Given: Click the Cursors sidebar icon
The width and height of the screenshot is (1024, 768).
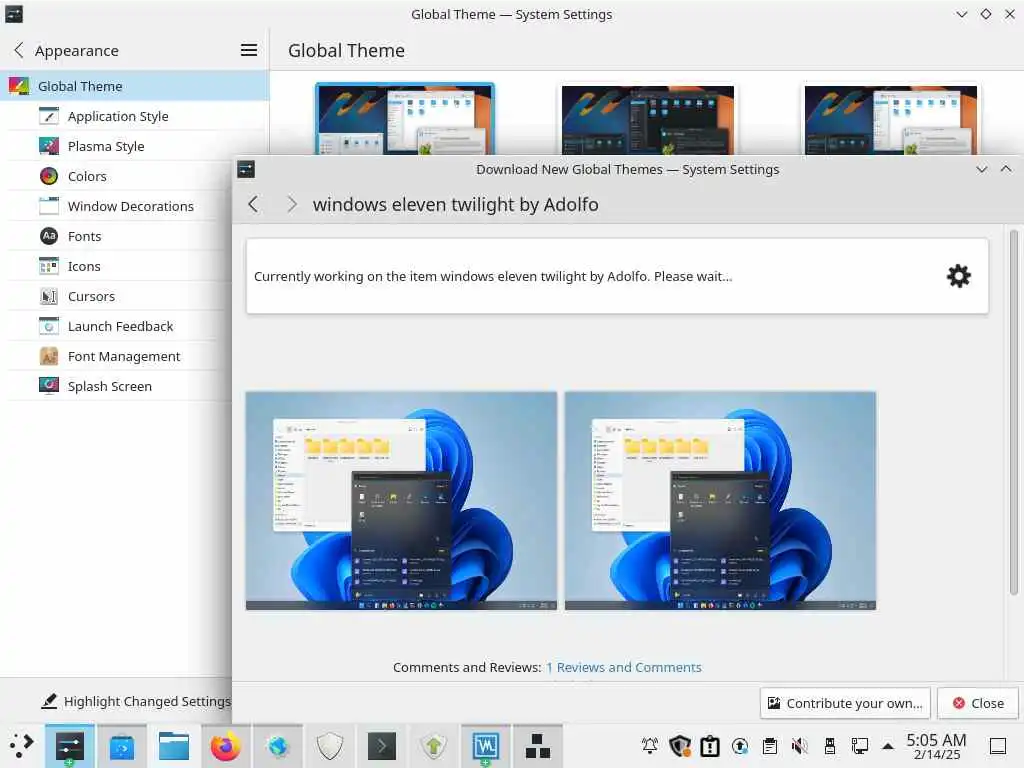Looking at the screenshot, I should click(x=49, y=296).
